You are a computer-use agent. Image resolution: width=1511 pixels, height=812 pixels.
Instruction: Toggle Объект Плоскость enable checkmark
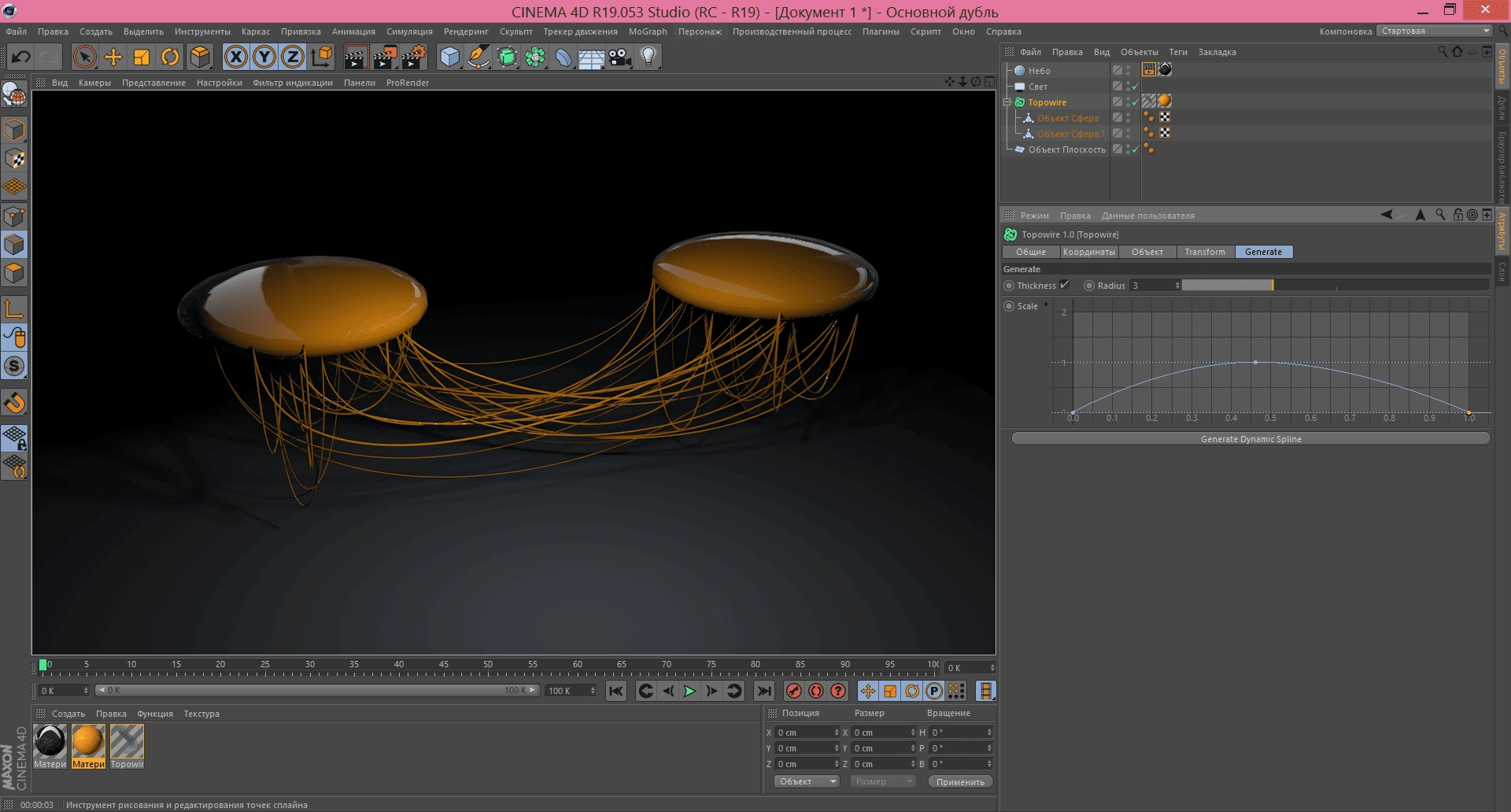pyautogui.click(x=1136, y=149)
